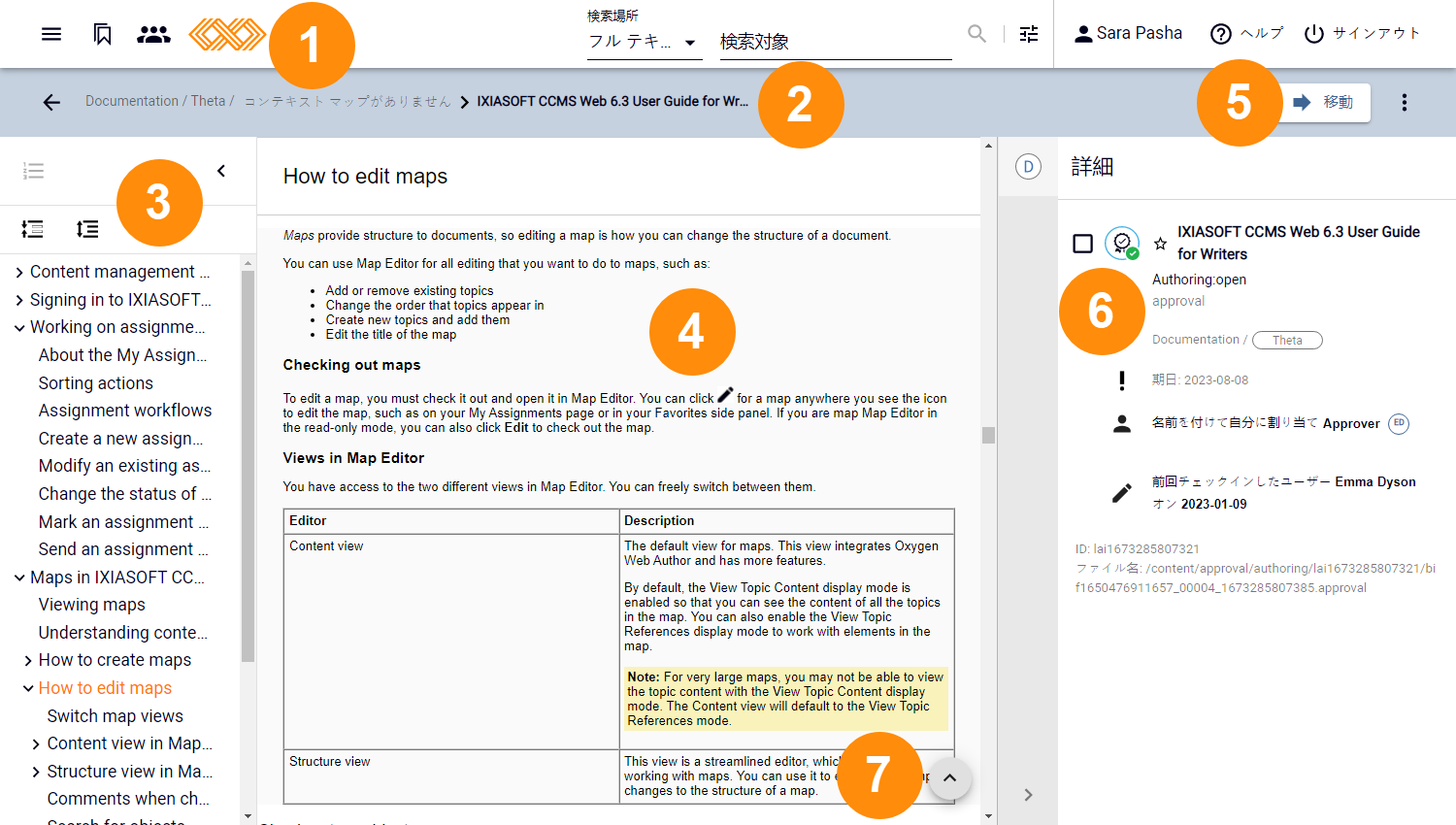
Task: Click the due date exclamation icon
Action: 1122,380
